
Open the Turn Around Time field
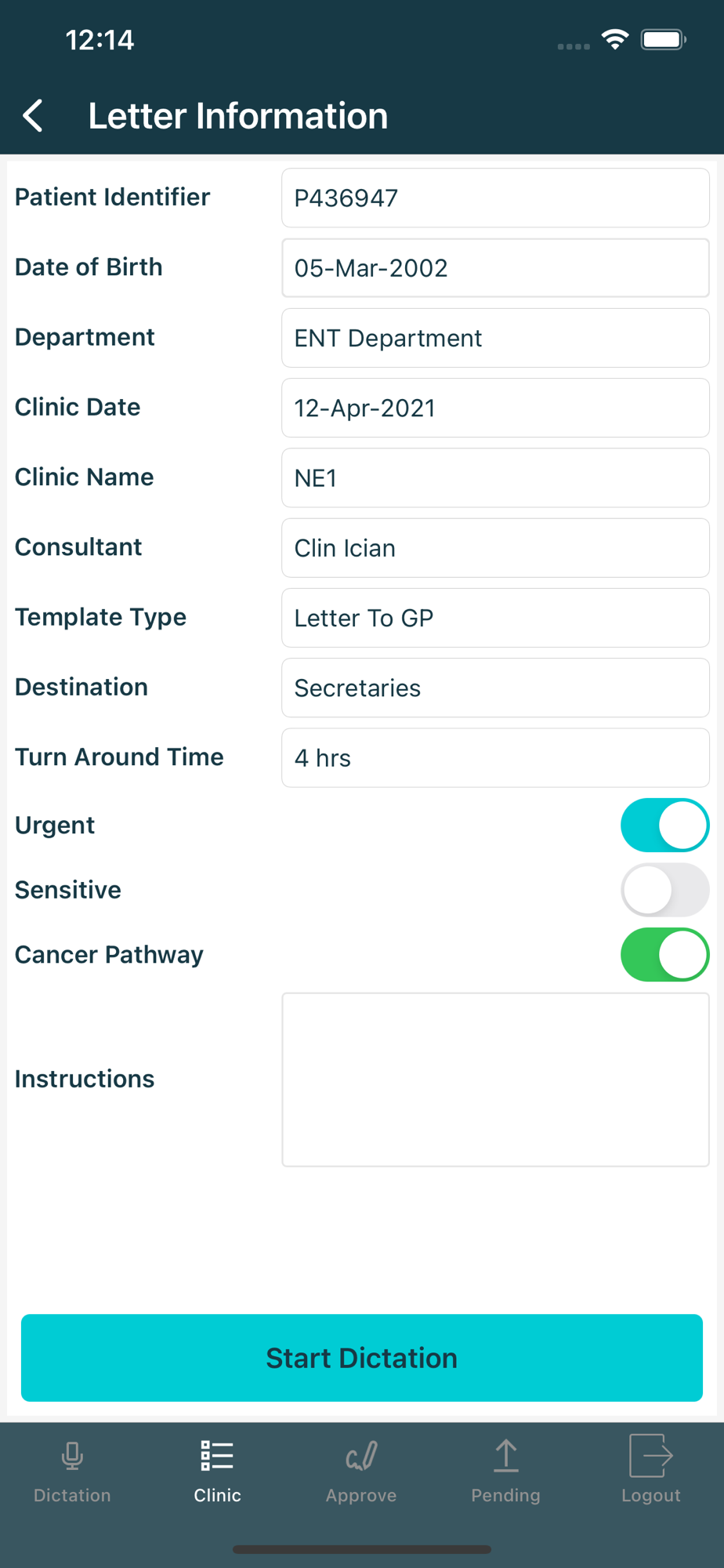tap(495, 757)
